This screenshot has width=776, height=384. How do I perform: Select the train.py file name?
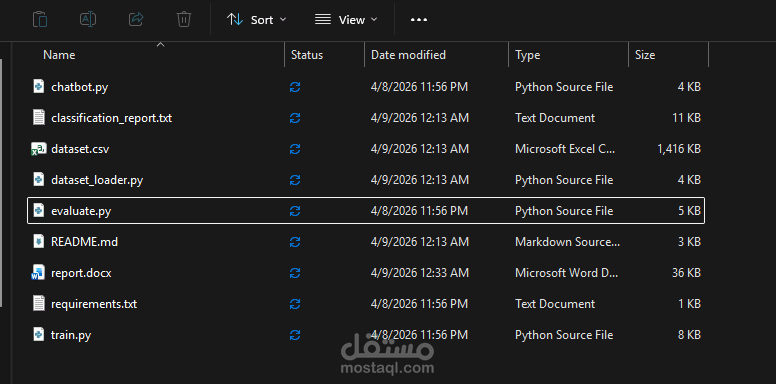[x=71, y=336]
